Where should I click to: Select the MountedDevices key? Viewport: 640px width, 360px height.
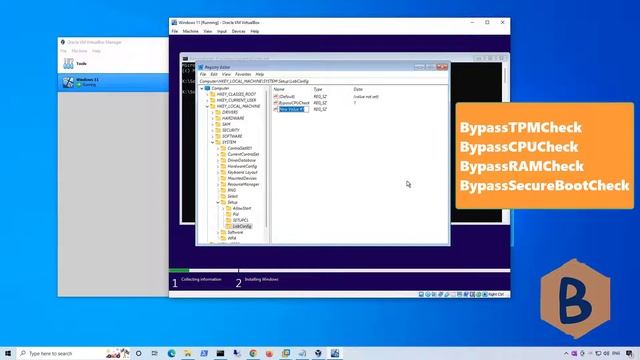[x=242, y=178]
